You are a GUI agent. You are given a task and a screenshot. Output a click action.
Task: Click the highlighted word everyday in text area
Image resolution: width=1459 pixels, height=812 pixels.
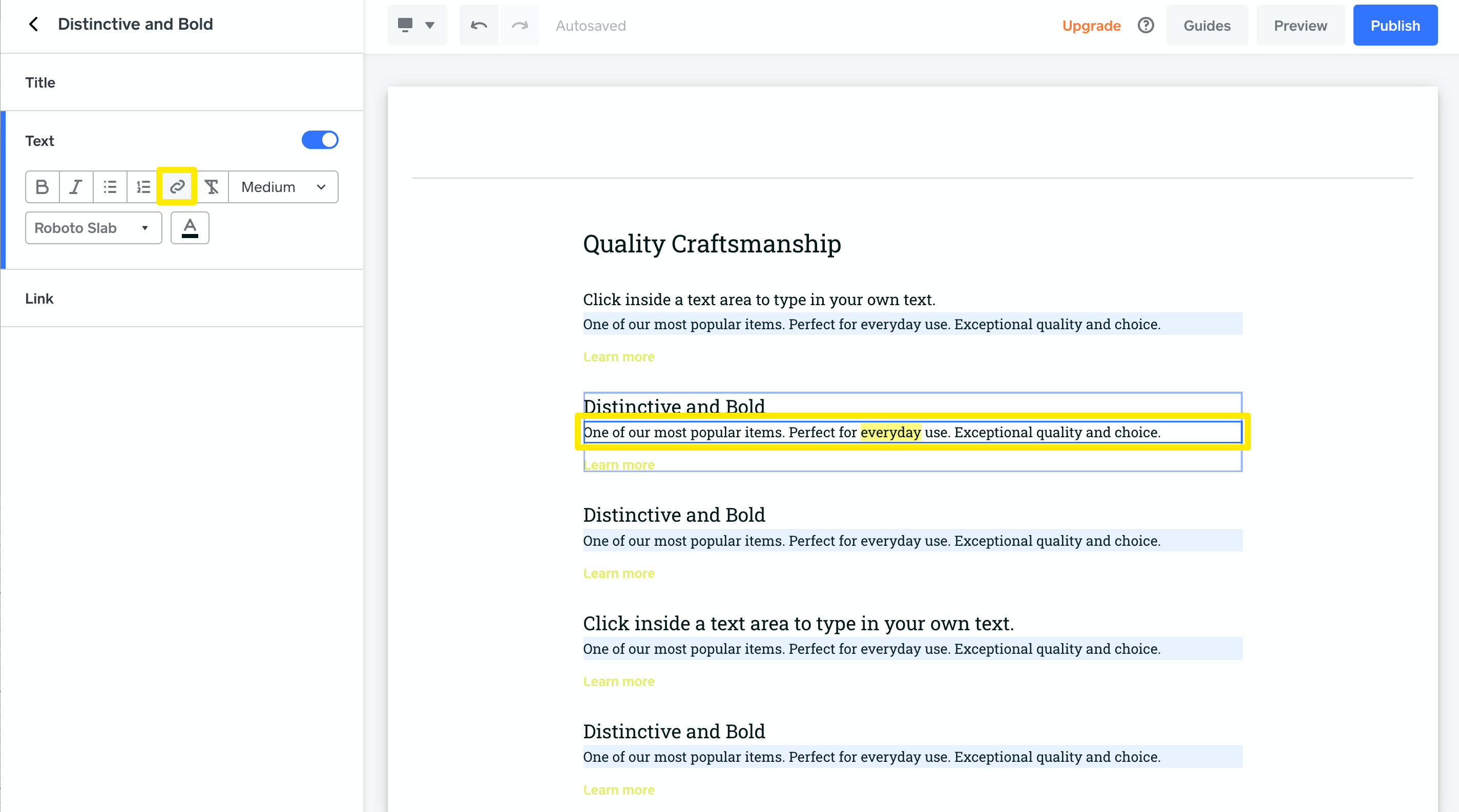click(x=890, y=432)
